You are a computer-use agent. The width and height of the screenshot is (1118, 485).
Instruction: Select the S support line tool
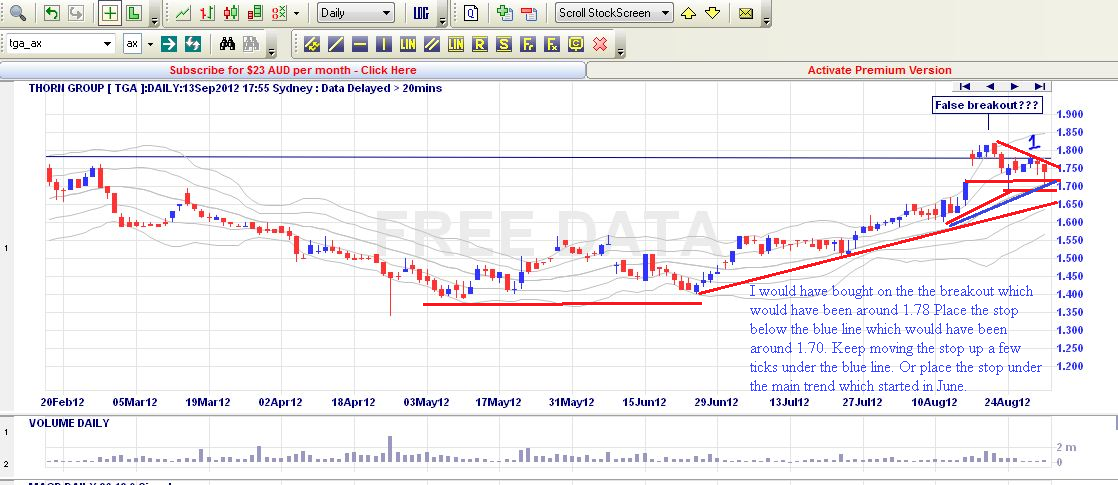[x=504, y=44]
